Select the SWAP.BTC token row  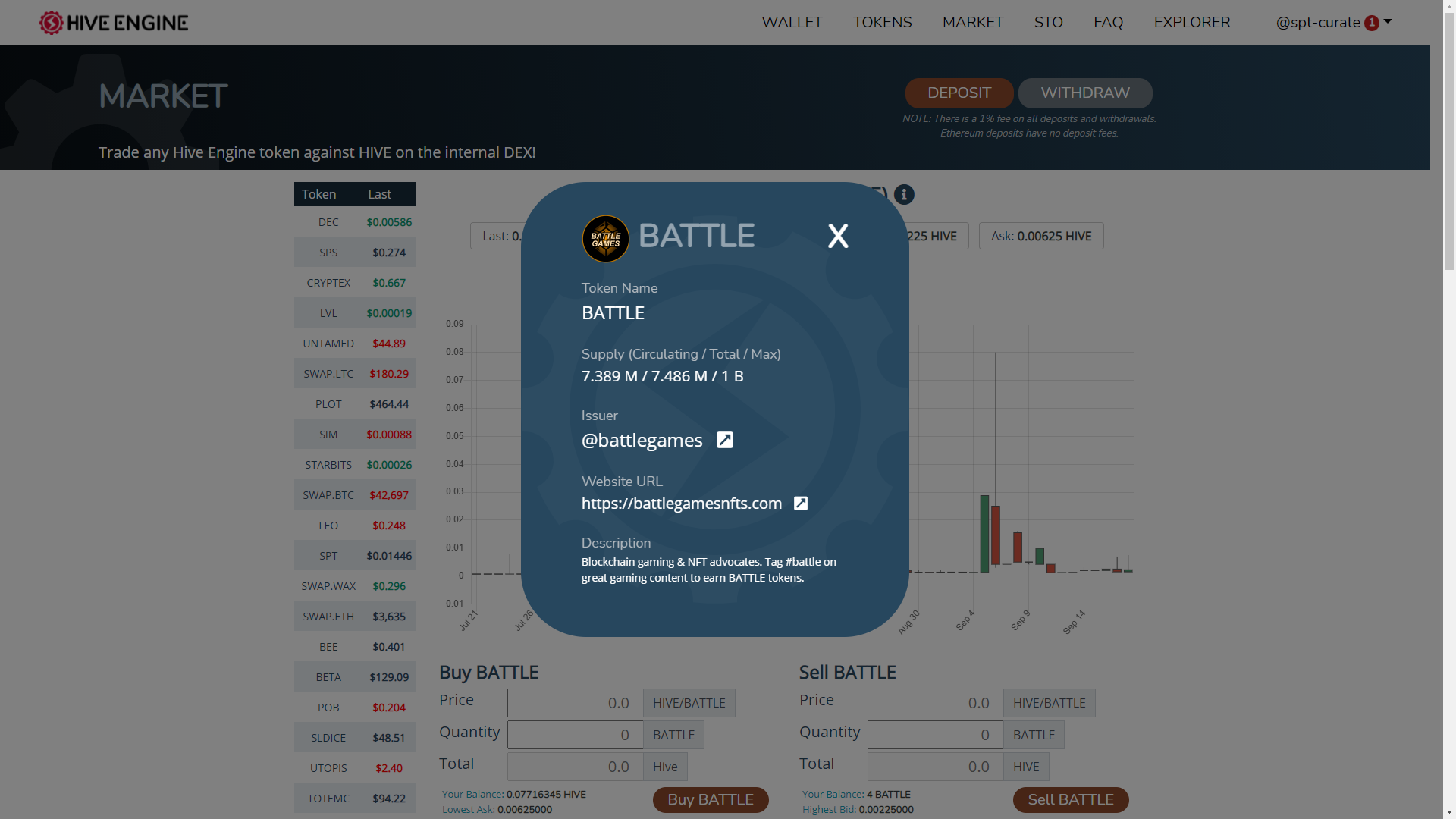355,495
